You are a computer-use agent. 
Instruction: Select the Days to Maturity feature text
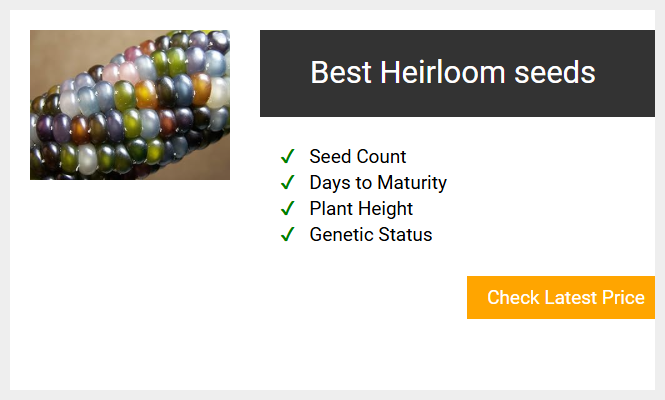click(x=378, y=183)
